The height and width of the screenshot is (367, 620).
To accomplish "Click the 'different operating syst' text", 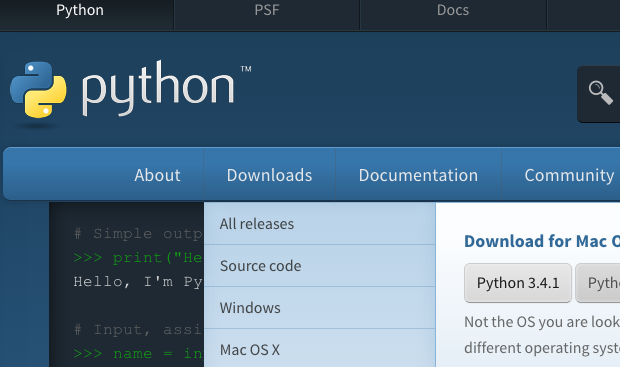I will coord(542,348).
